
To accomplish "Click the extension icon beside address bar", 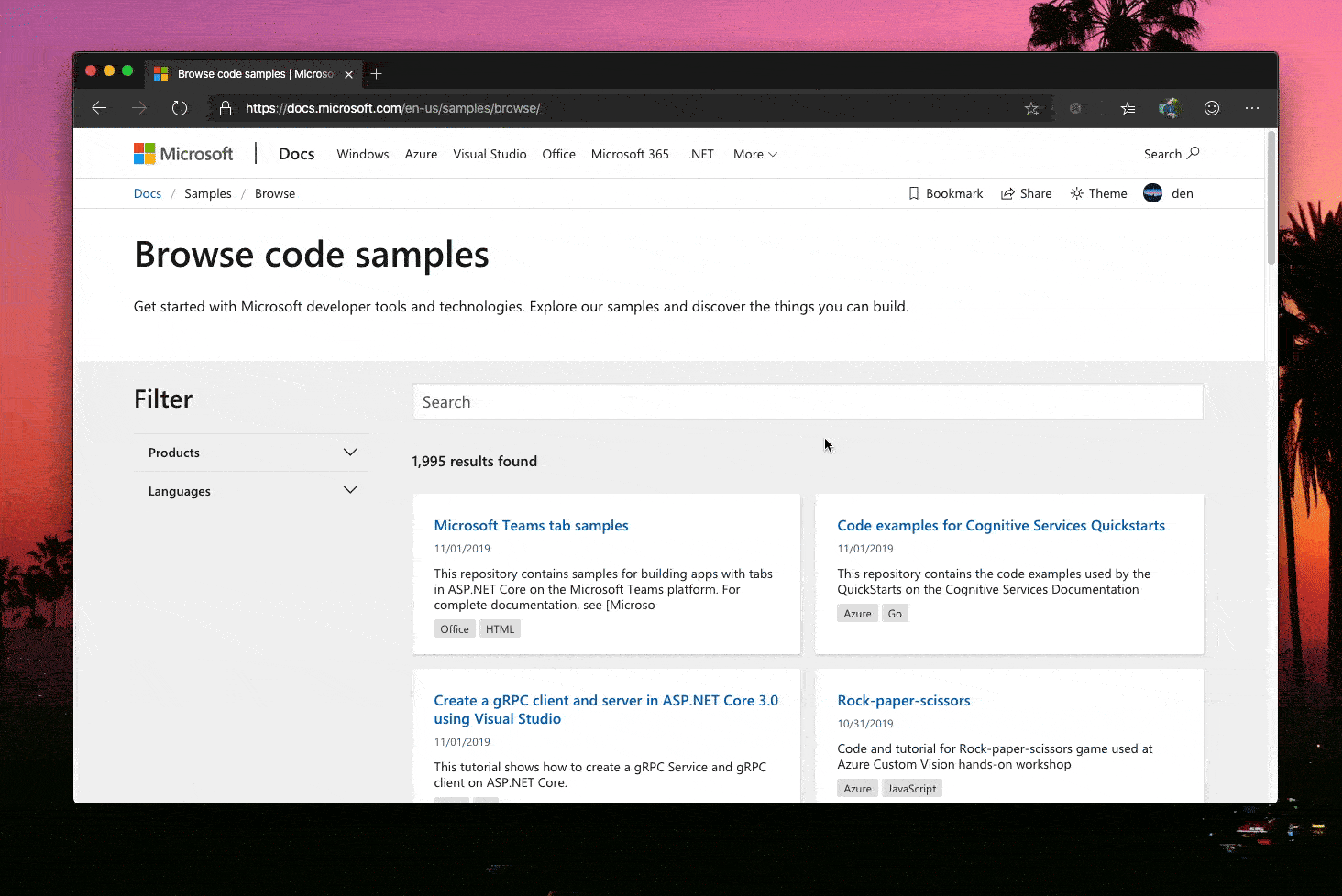I will pyautogui.click(x=1075, y=108).
